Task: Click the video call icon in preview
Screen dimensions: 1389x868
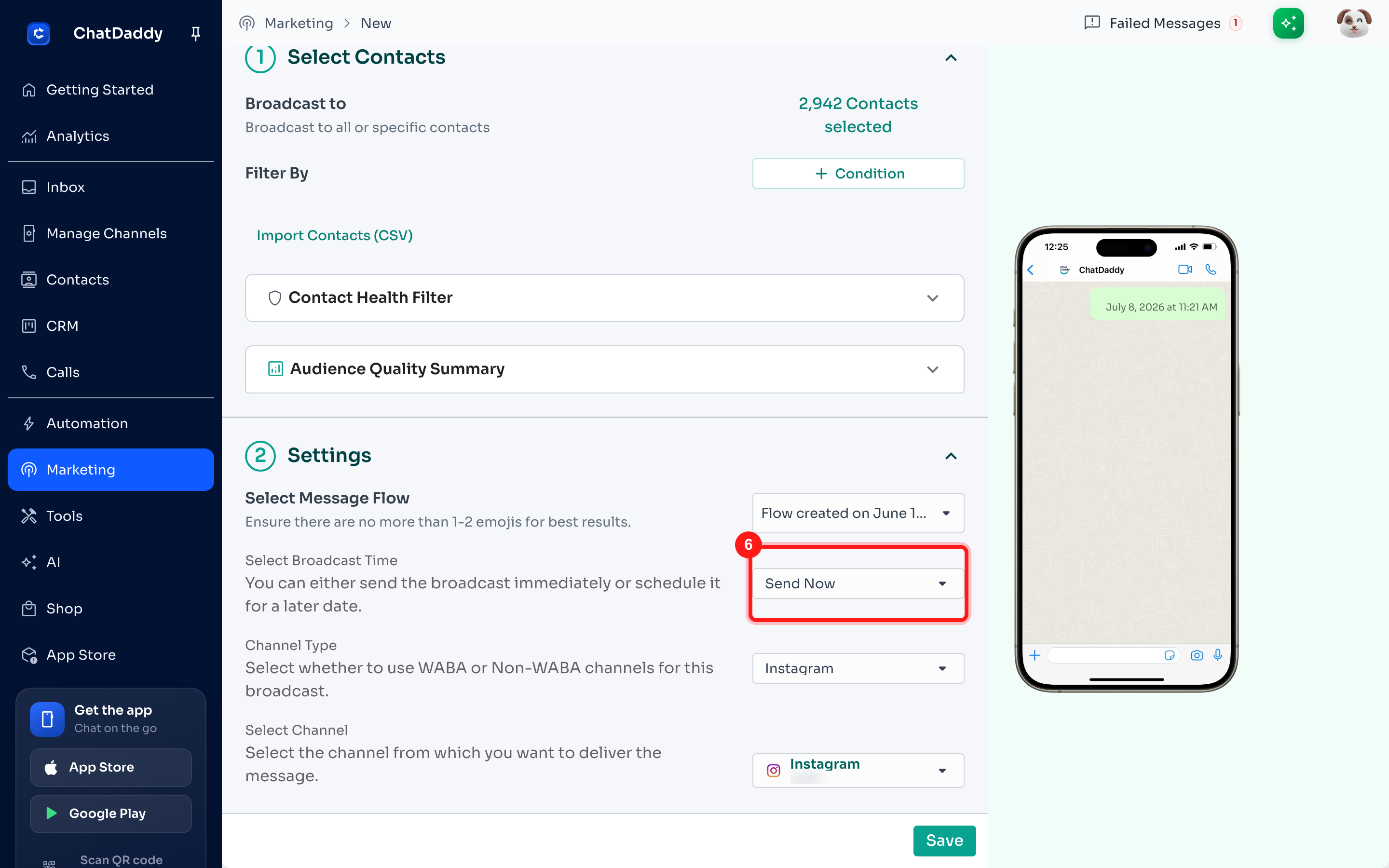Action: click(1185, 269)
